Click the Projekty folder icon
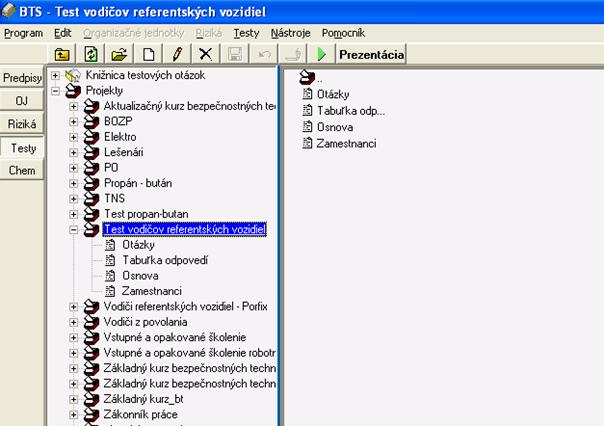 pyautogui.click(x=73, y=91)
